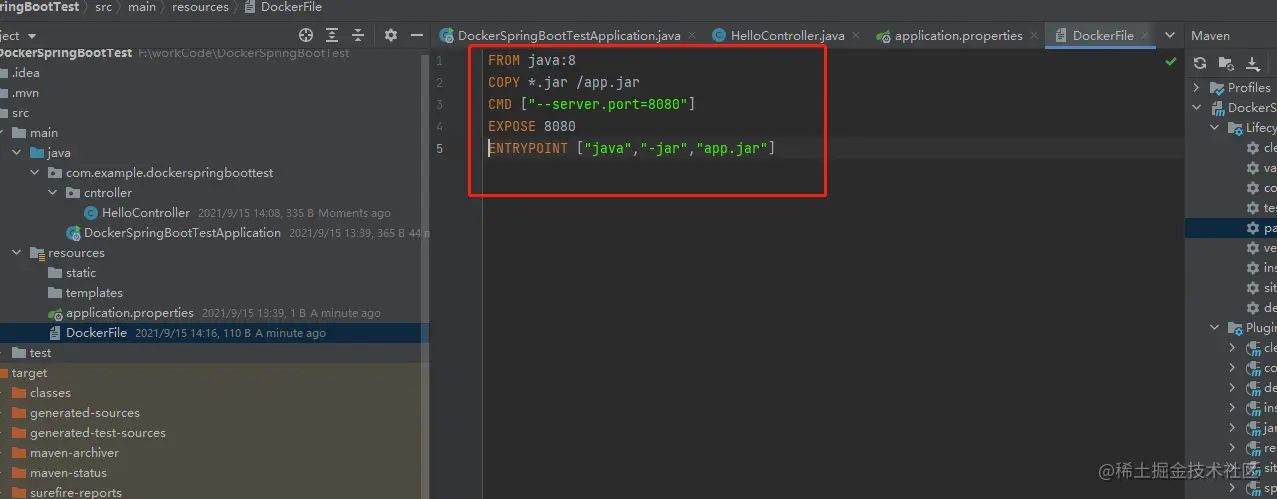
Task: Click the COPY *.jar /app.jar line
Action: click(564, 82)
